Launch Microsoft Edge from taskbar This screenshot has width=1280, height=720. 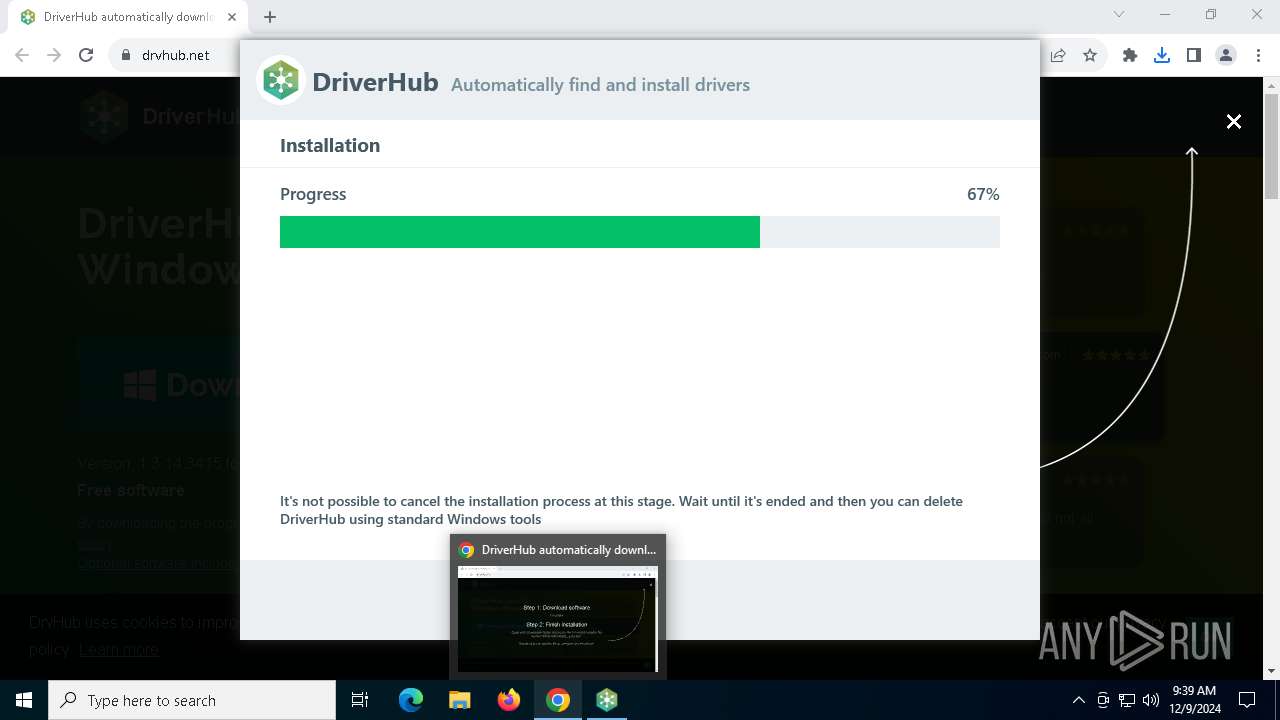(x=411, y=700)
